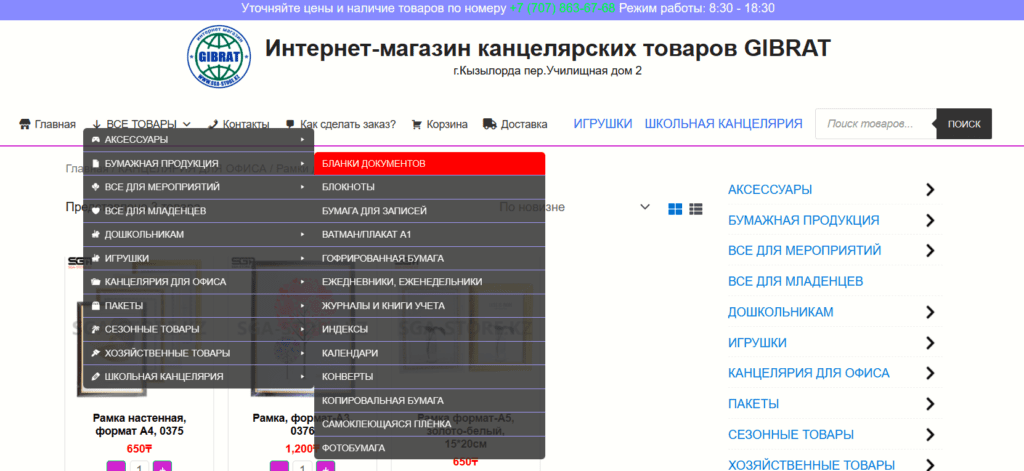Choose БУМАГА ДЛЯ ЗАПИСЕЙ in submenu
Viewport: 1024px width, 471px height.
pos(430,211)
